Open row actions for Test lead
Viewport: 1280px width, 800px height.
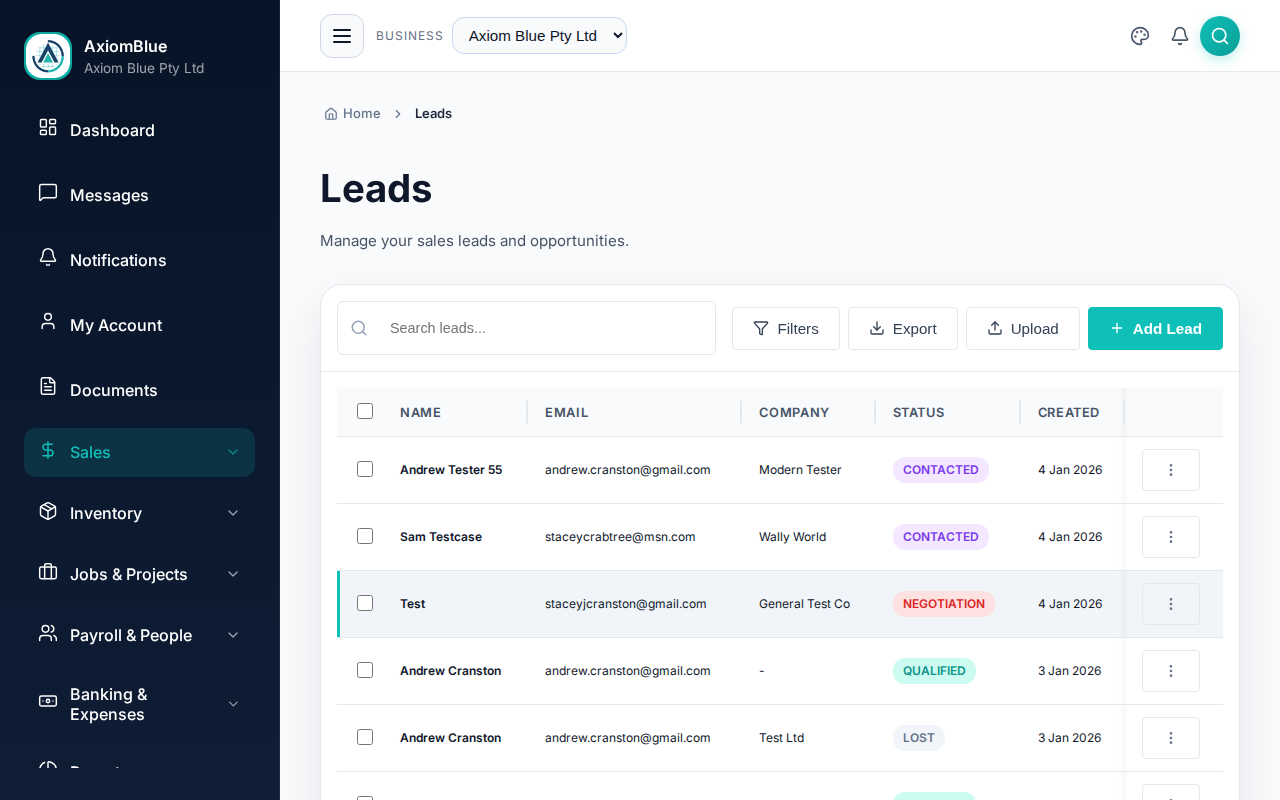[1171, 604]
